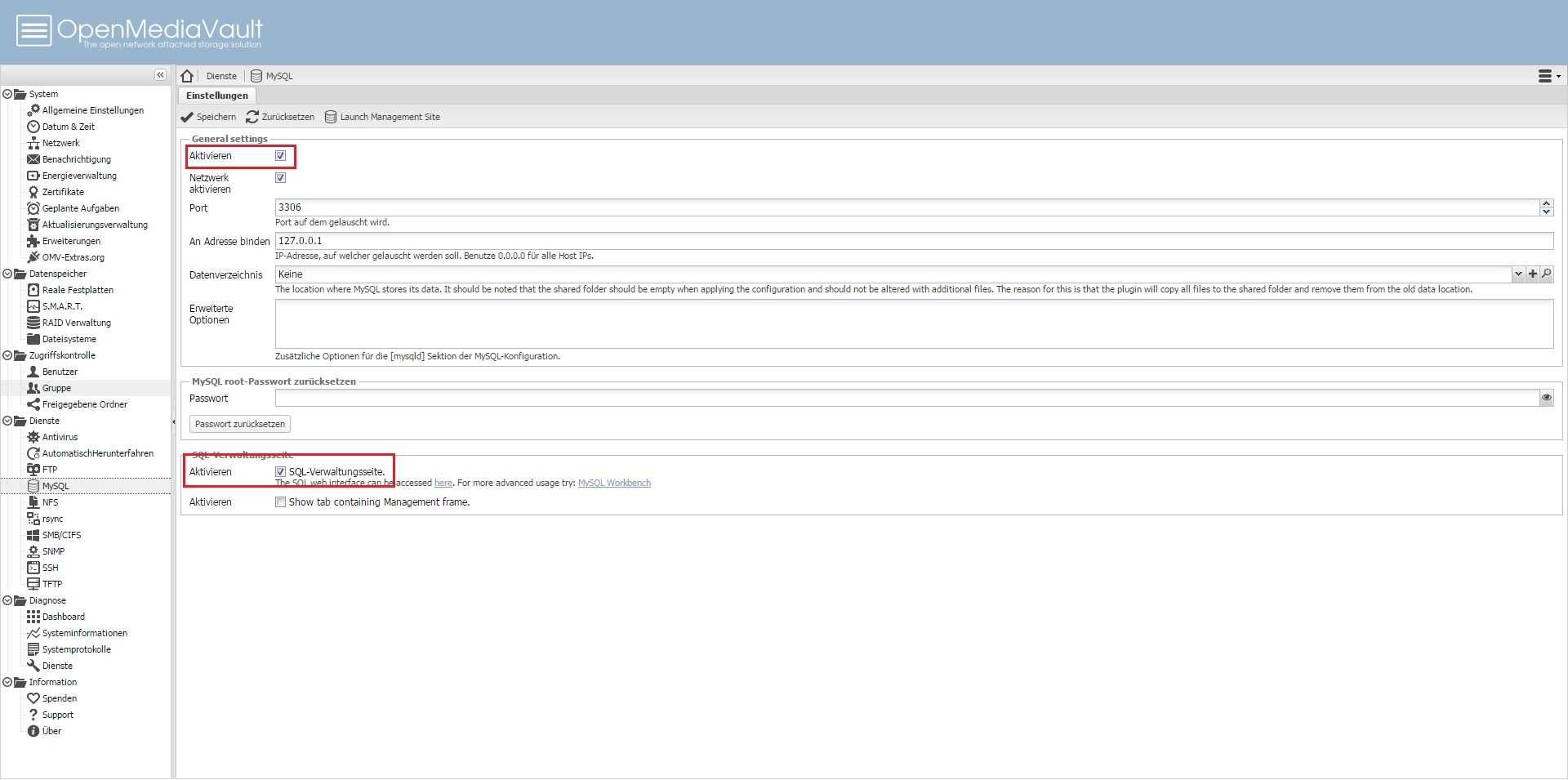Screen dimensions: 1568x780
Task: Click the Zurücksetzen button label
Action: point(288,117)
